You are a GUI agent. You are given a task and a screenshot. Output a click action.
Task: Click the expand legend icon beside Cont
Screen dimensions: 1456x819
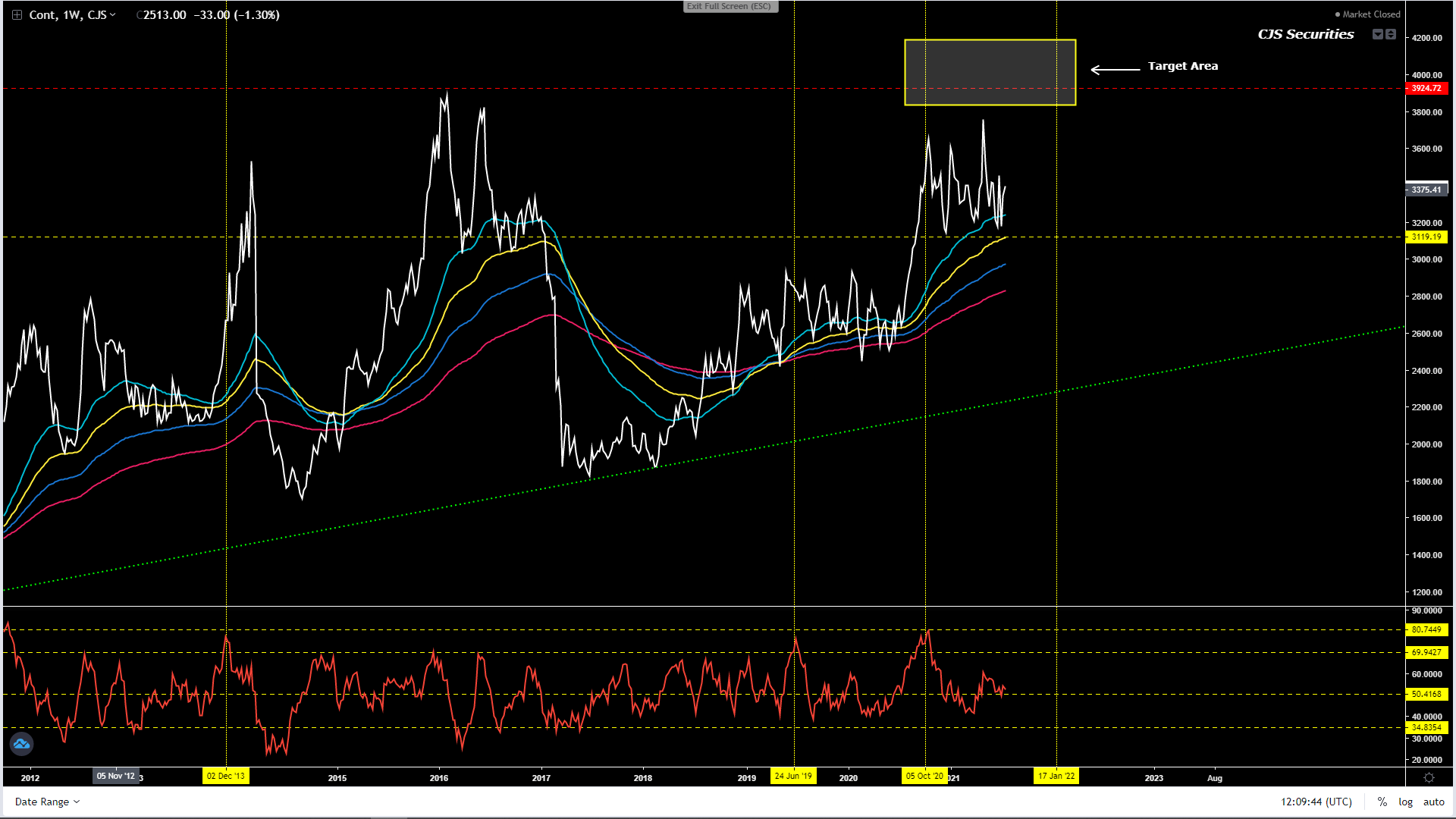(17, 15)
